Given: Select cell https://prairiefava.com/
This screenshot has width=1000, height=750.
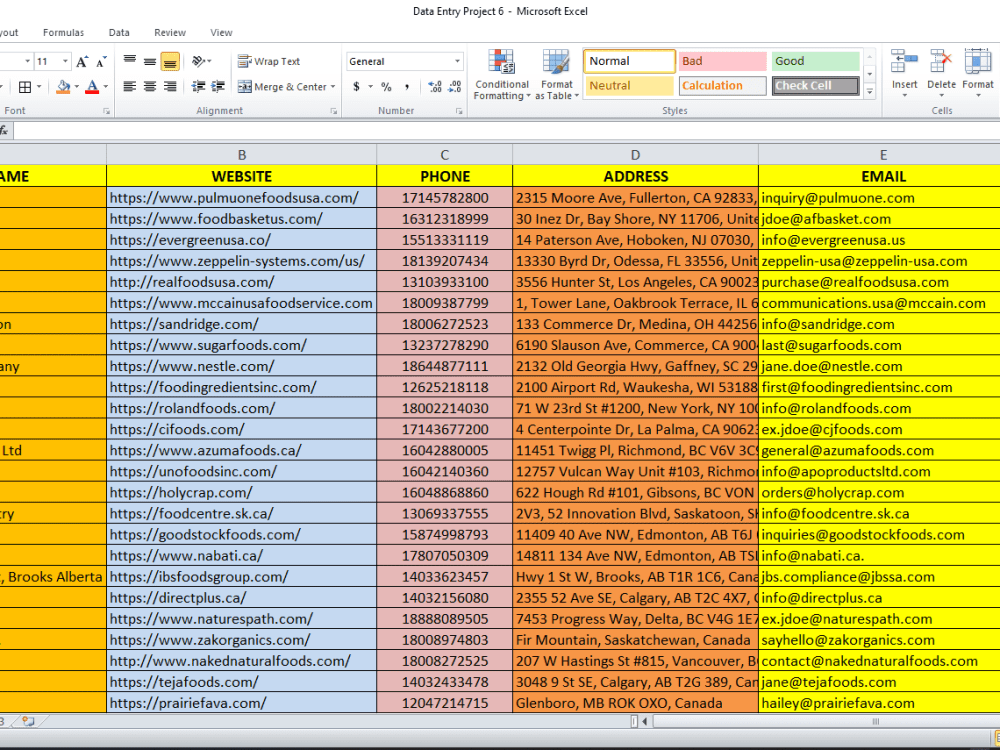Looking at the screenshot, I should (242, 703).
